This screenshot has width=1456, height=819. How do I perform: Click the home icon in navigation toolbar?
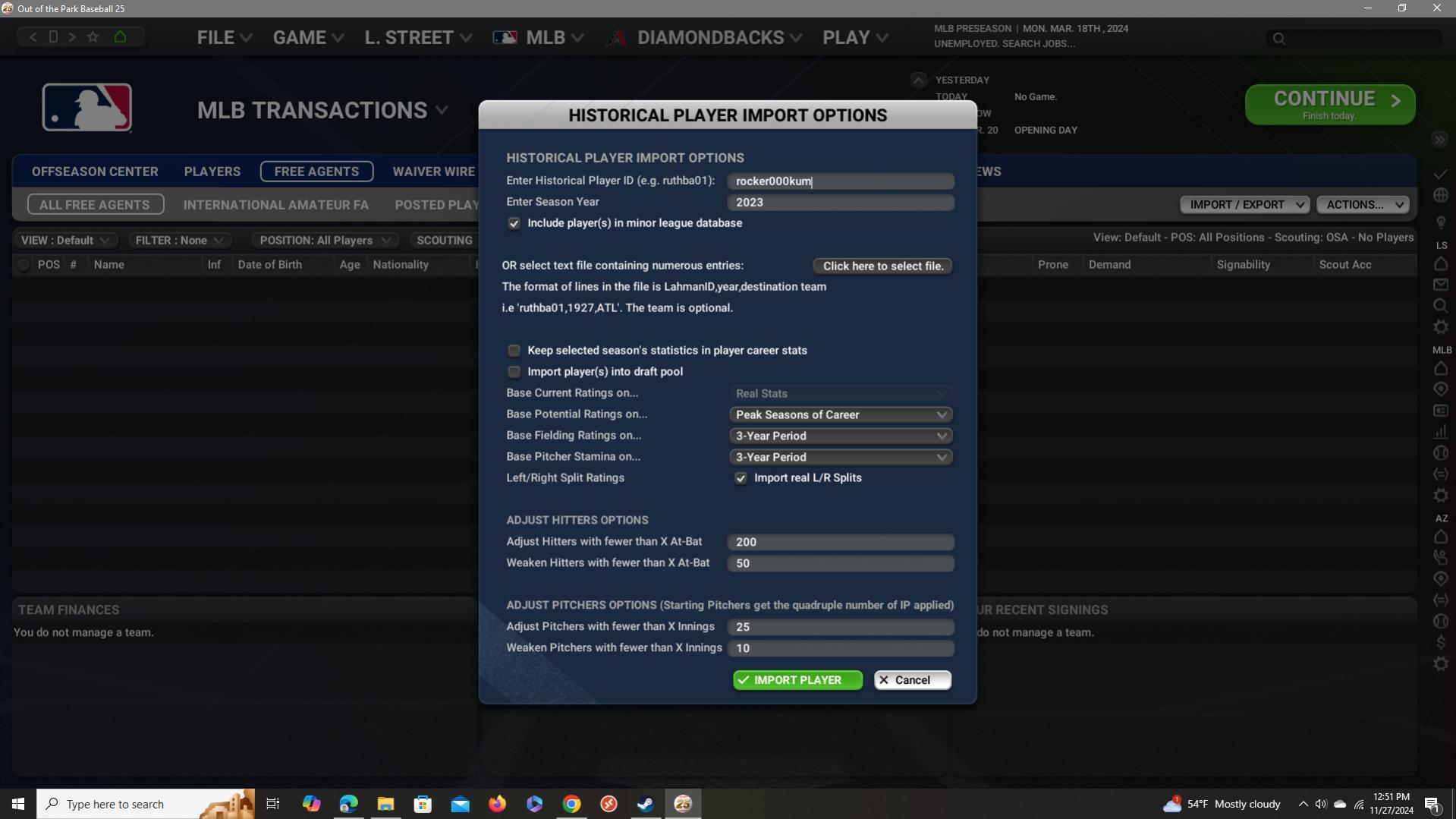coord(120,36)
